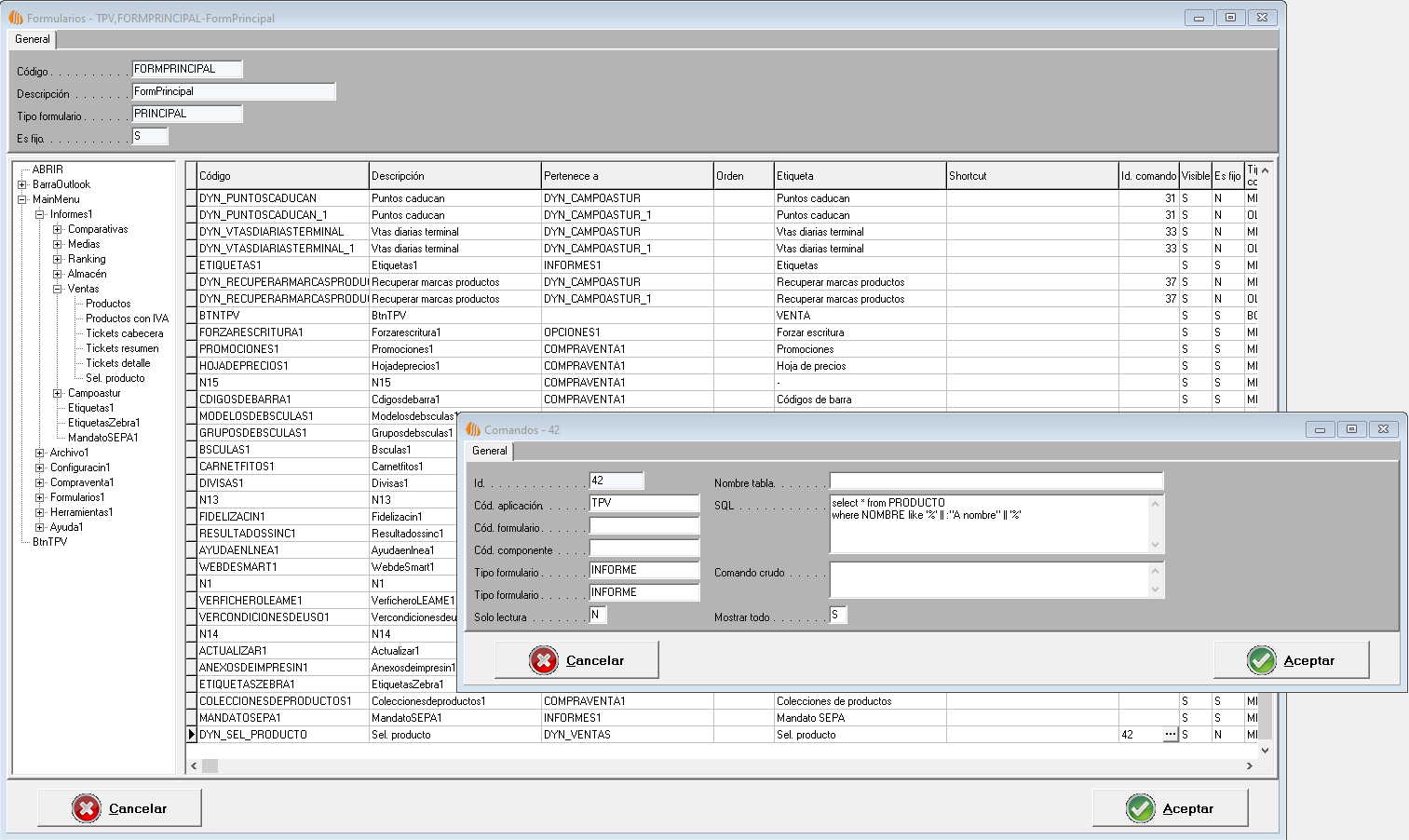Select Tickets cabecera in the tree
Image resolution: width=1409 pixels, height=840 pixels.
coord(124,333)
